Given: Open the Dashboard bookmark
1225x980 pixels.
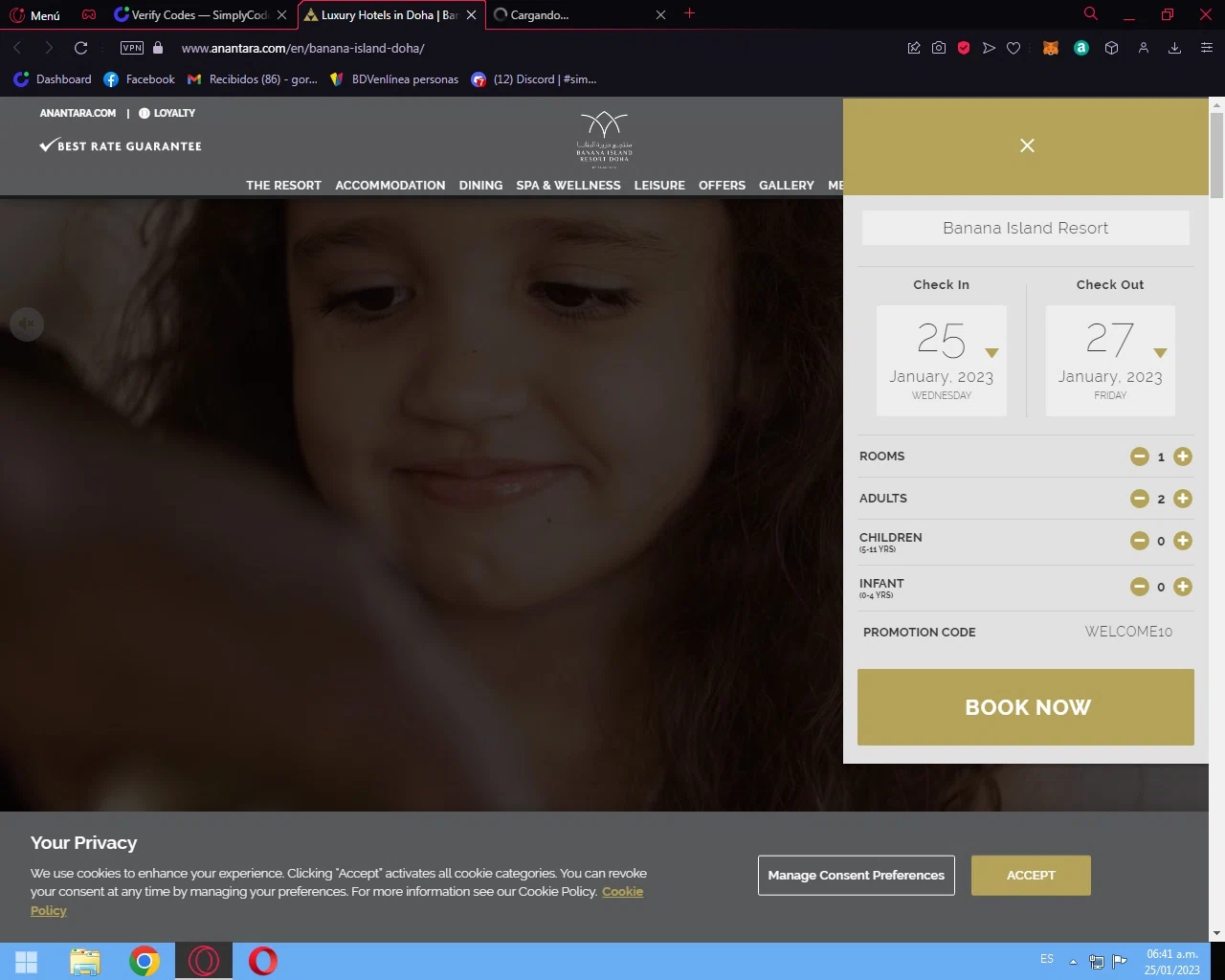Looking at the screenshot, I should (53, 79).
